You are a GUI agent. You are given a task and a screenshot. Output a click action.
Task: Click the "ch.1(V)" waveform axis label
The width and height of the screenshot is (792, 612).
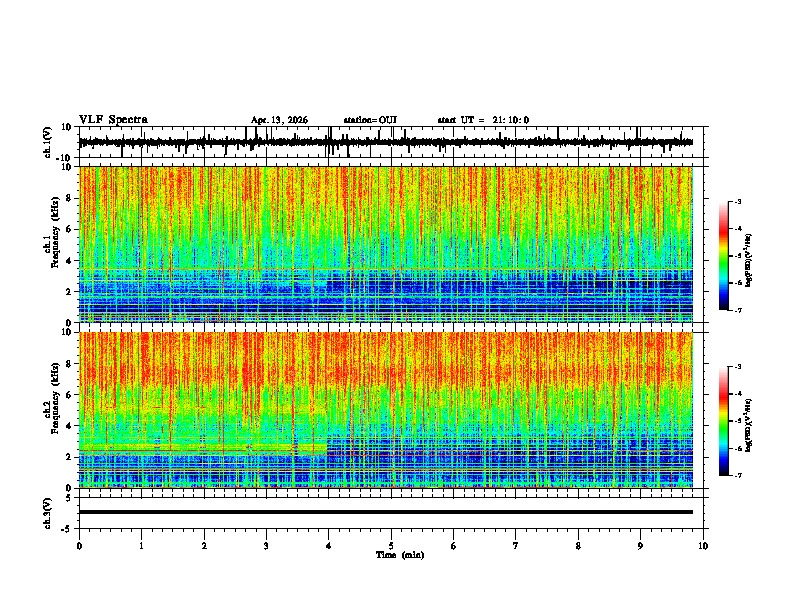click(x=48, y=142)
